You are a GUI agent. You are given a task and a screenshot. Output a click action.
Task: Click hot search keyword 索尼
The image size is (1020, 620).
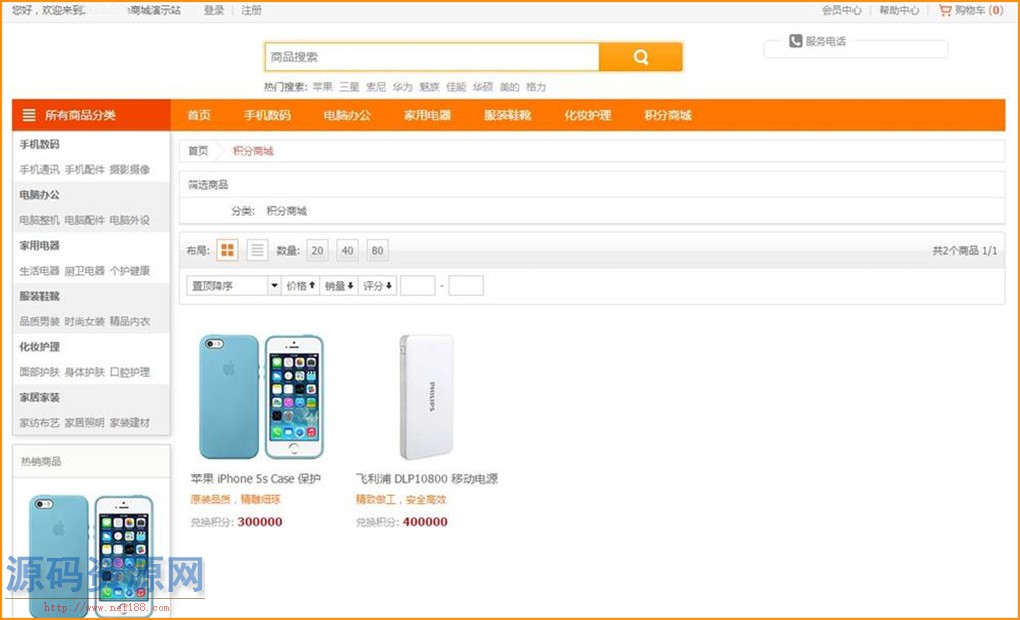(376, 87)
